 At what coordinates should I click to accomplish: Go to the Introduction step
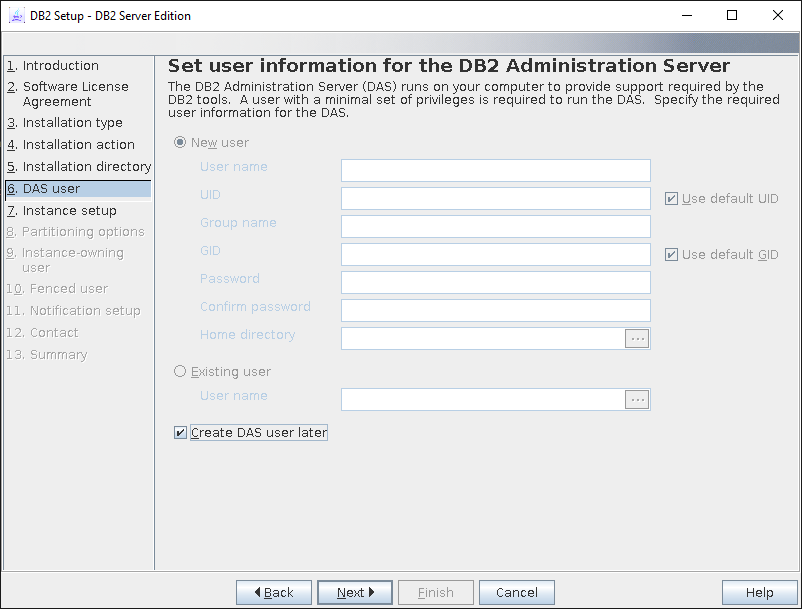pyautogui.click(x=60, y=66)
